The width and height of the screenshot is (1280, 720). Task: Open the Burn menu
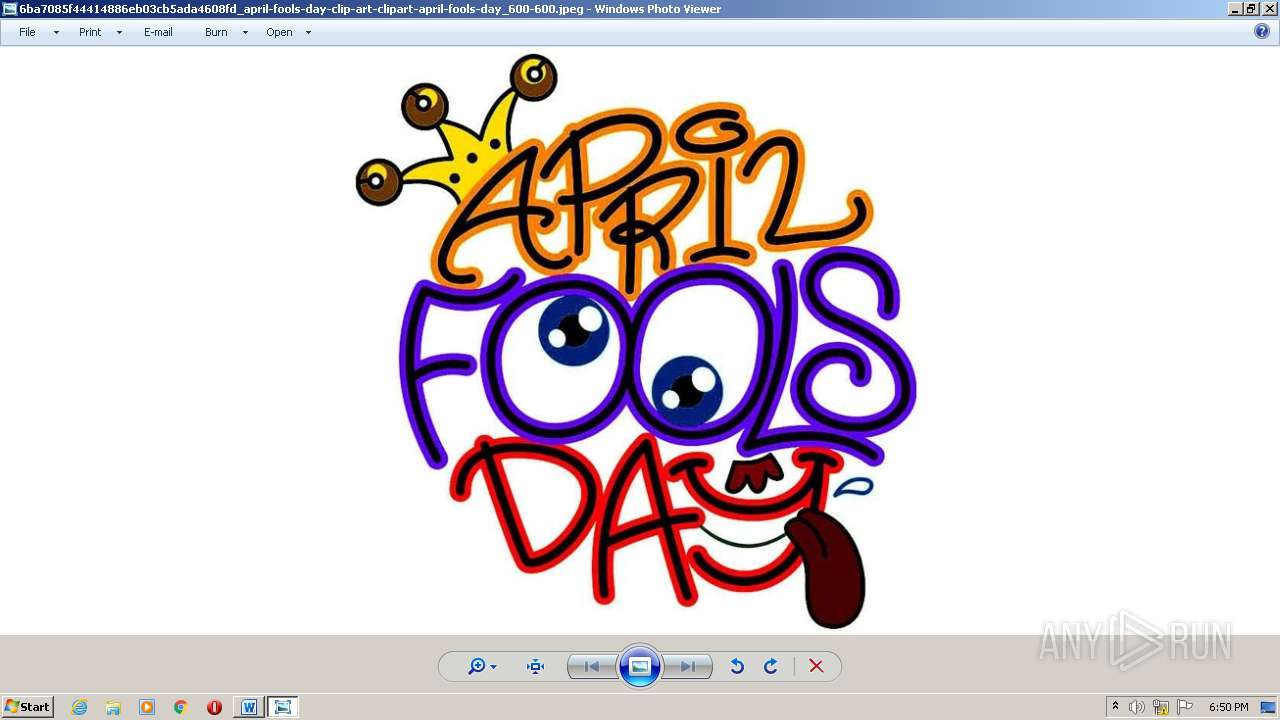coord(216,32)
